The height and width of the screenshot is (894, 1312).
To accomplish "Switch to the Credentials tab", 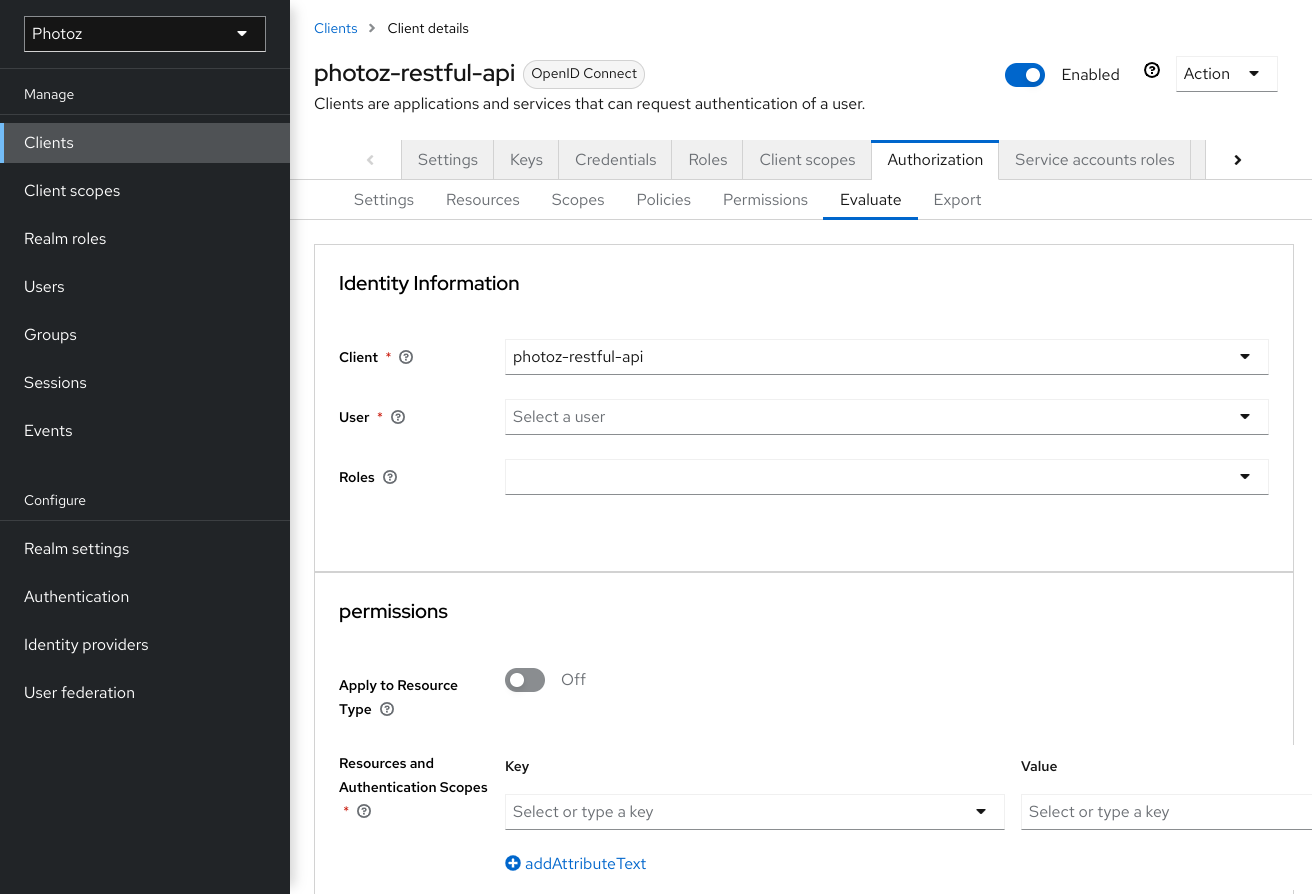I will tap(615, 160).
